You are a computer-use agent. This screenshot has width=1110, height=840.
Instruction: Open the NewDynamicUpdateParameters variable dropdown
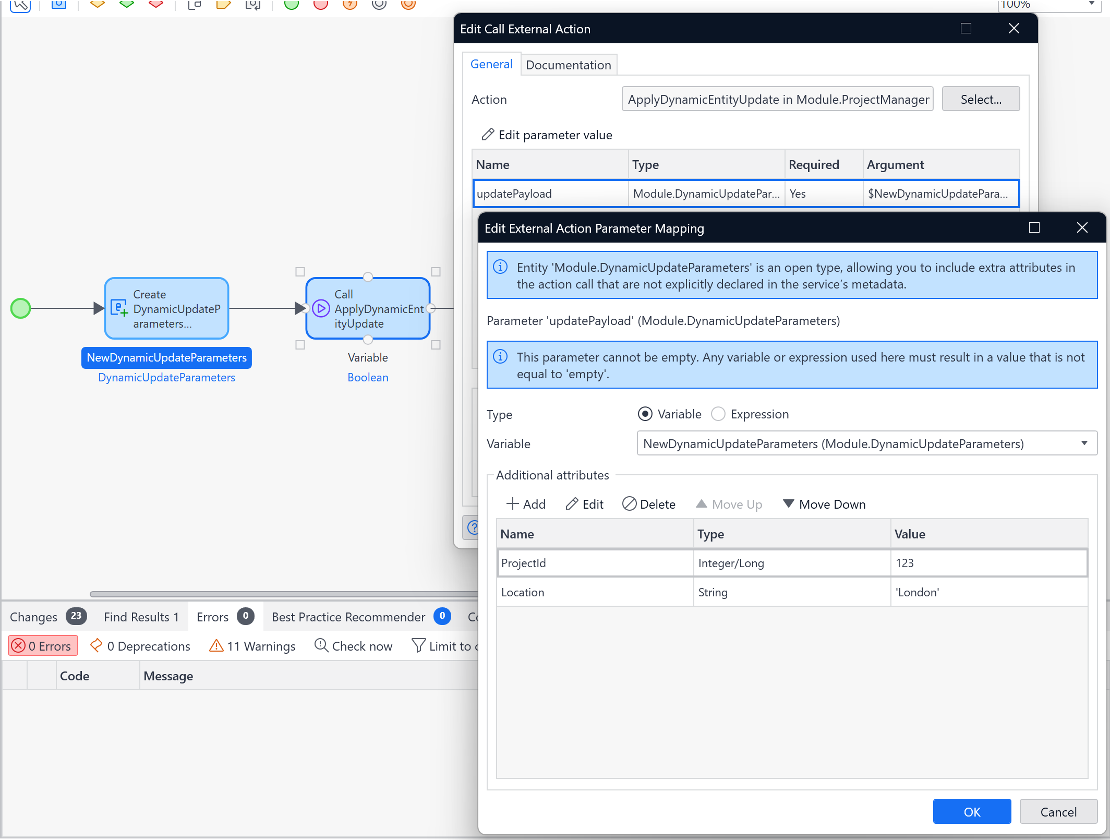click(1083, 443)
